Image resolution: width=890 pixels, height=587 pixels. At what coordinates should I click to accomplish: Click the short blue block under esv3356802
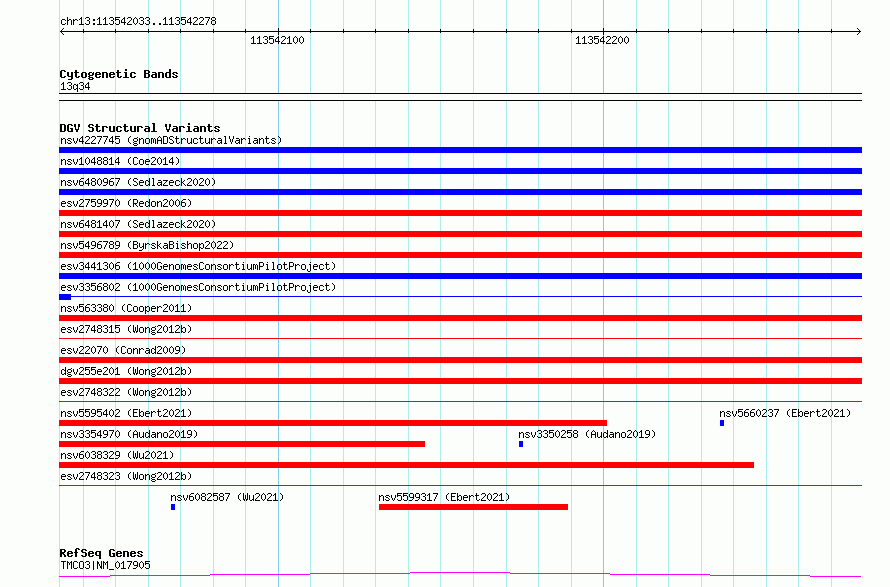click(x=65, y=297)
